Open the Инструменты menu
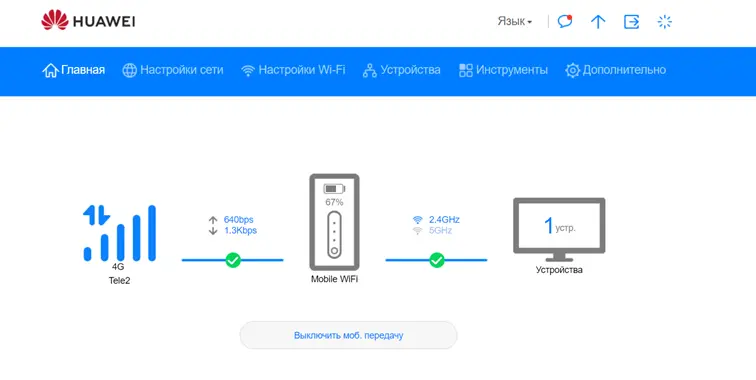The height and width of the screenshot is (380, 756). [503, 70]
